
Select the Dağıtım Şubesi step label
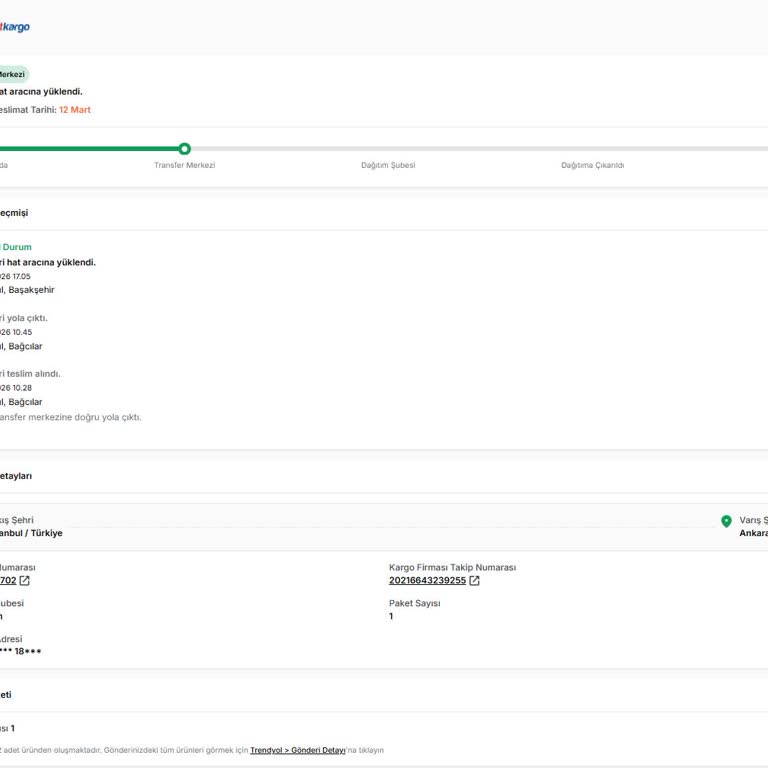(388, 165)
